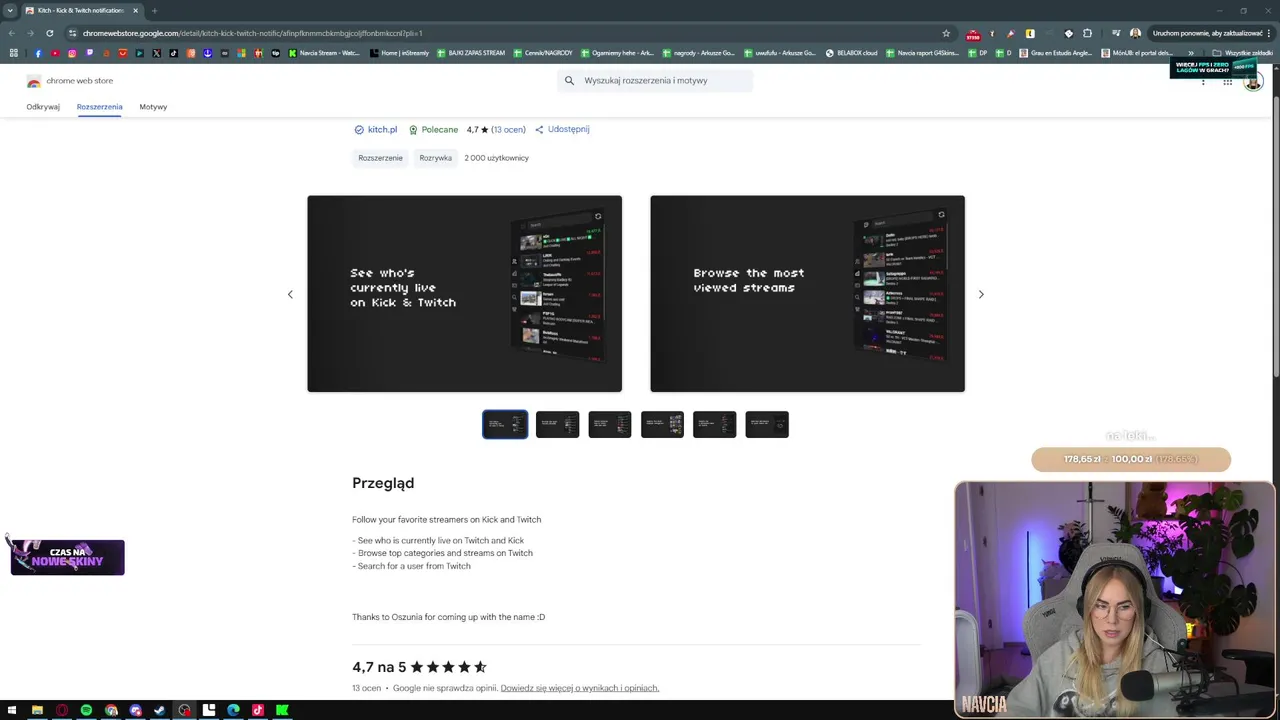Select the second screenshot thumbnail

pyautogui.click(x=557, y=424)
